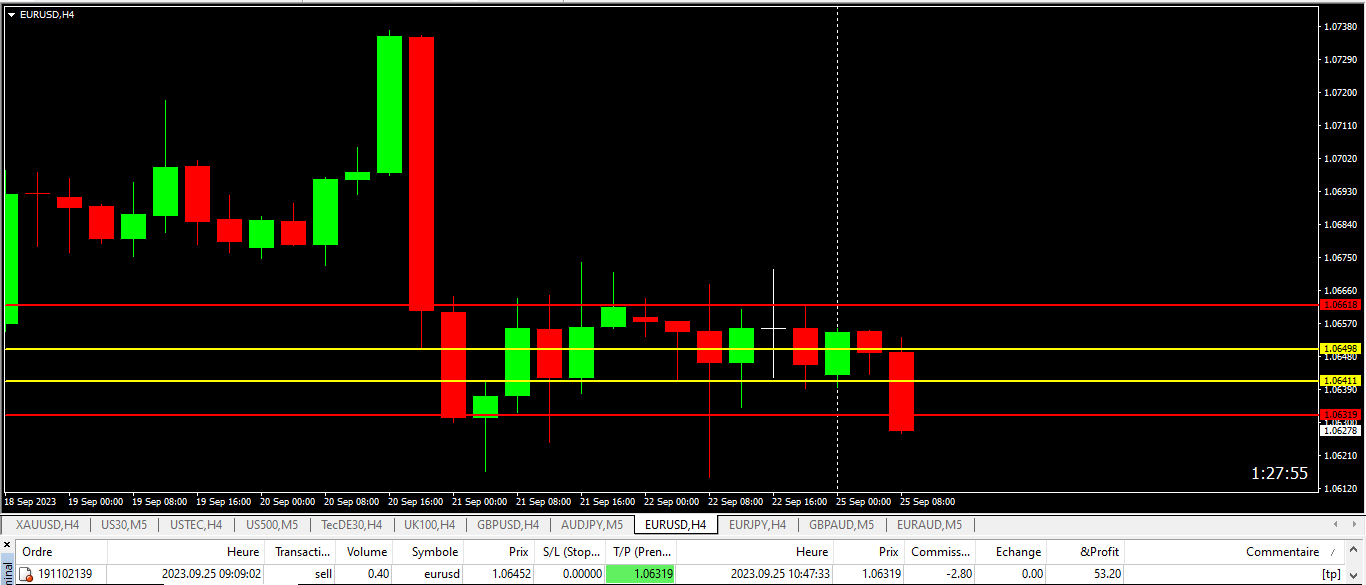
Task: Click the yellow 1.06411 price label
Action: tap(1341, 381)
